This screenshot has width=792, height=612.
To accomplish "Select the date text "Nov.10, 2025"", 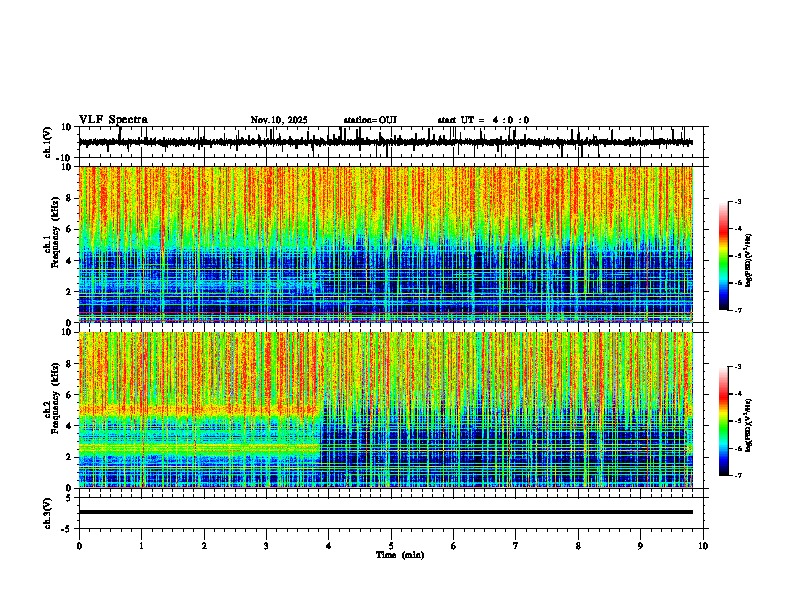I will click(279, 120).
